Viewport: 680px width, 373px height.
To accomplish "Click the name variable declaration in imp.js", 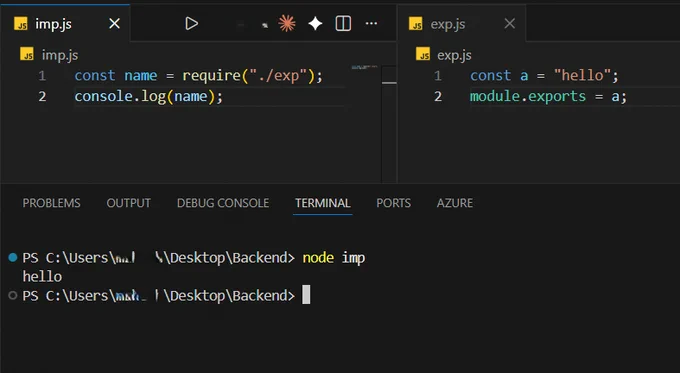I will [x=141, y=76].
